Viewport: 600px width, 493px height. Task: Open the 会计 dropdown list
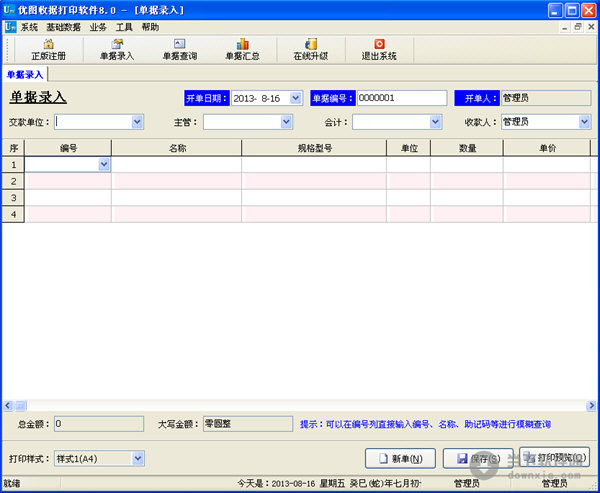click(x=435, y=122)
